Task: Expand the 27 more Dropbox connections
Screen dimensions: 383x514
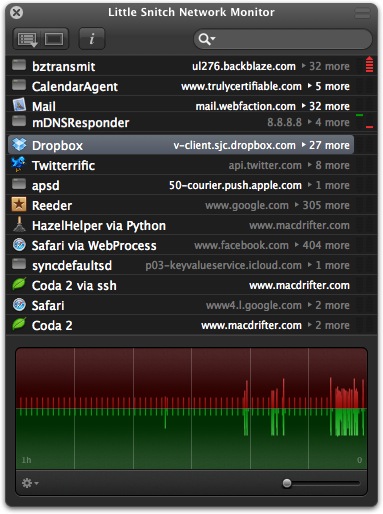Action: coord(326,145)
